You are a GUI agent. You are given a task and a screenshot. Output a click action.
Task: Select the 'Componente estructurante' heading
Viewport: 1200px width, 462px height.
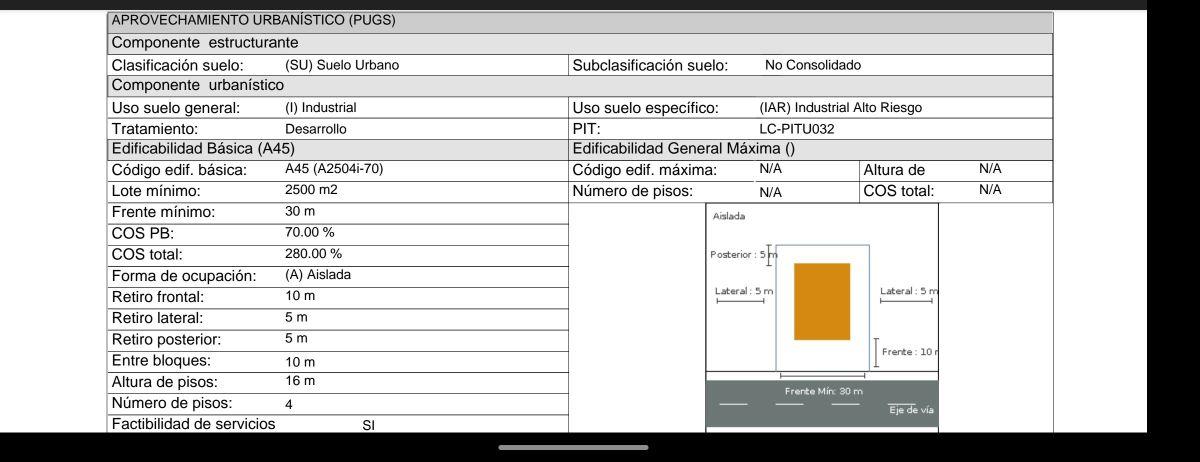205,43
